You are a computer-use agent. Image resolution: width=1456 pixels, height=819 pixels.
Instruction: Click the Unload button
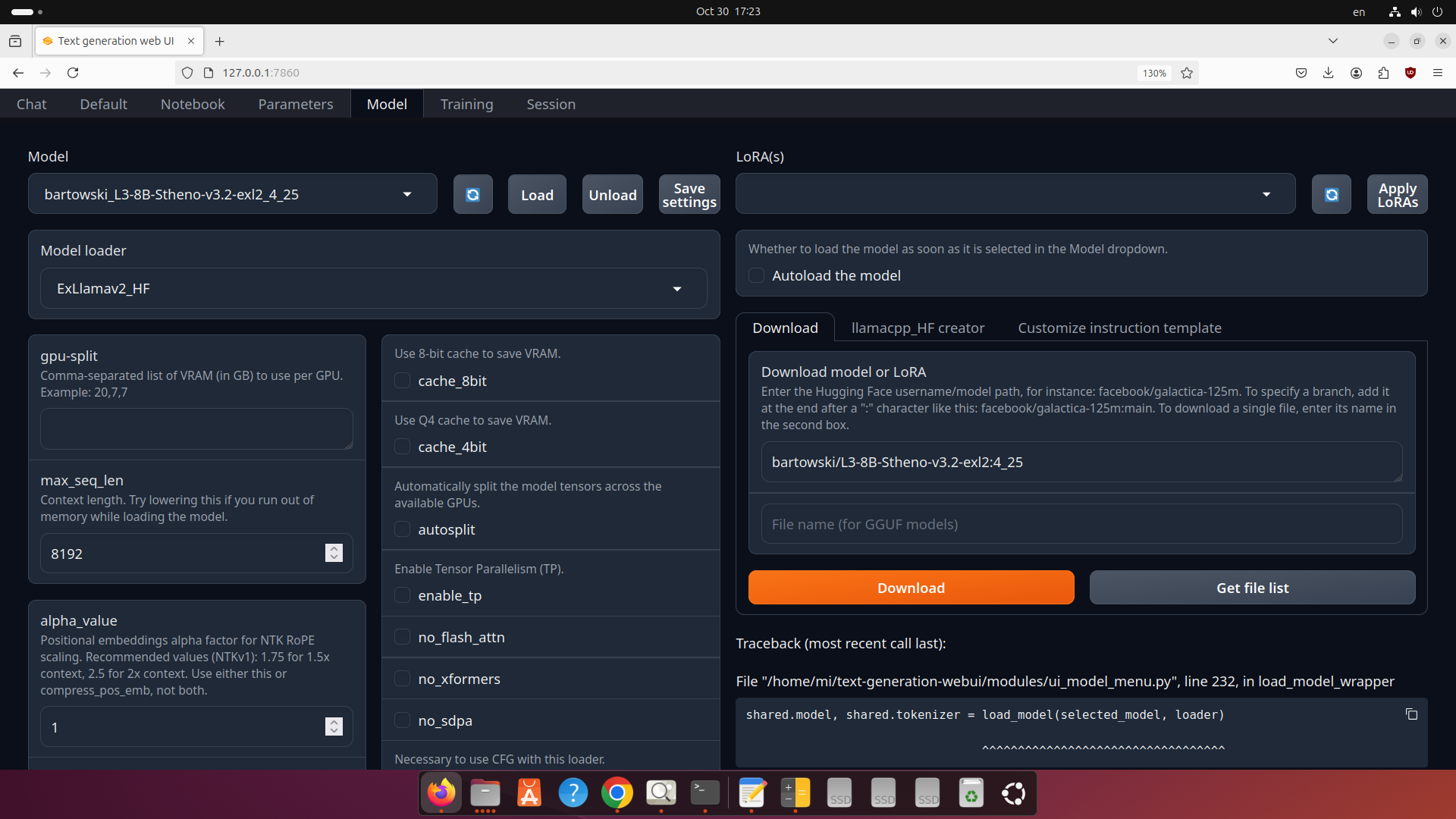pos(613,195)
